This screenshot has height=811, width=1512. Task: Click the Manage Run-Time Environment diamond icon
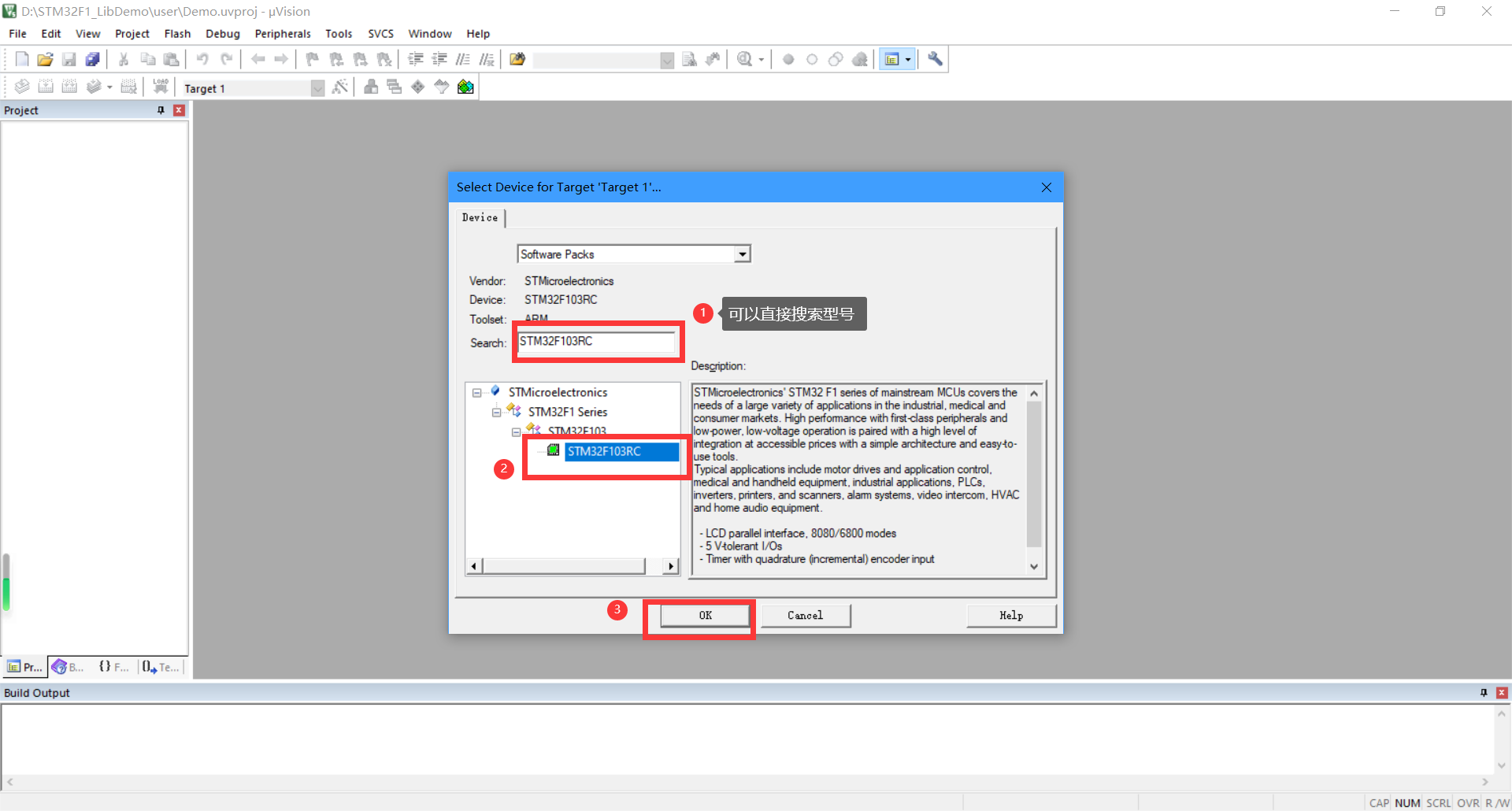[418, 87]
